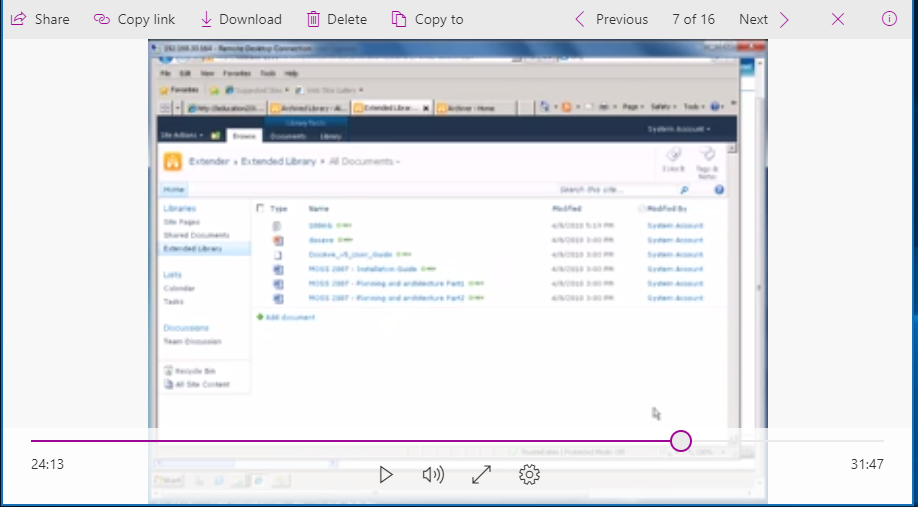The image size is (918, 507).
Task: Click Home tab in video's site navigation
Action: (x=173, y=190)
